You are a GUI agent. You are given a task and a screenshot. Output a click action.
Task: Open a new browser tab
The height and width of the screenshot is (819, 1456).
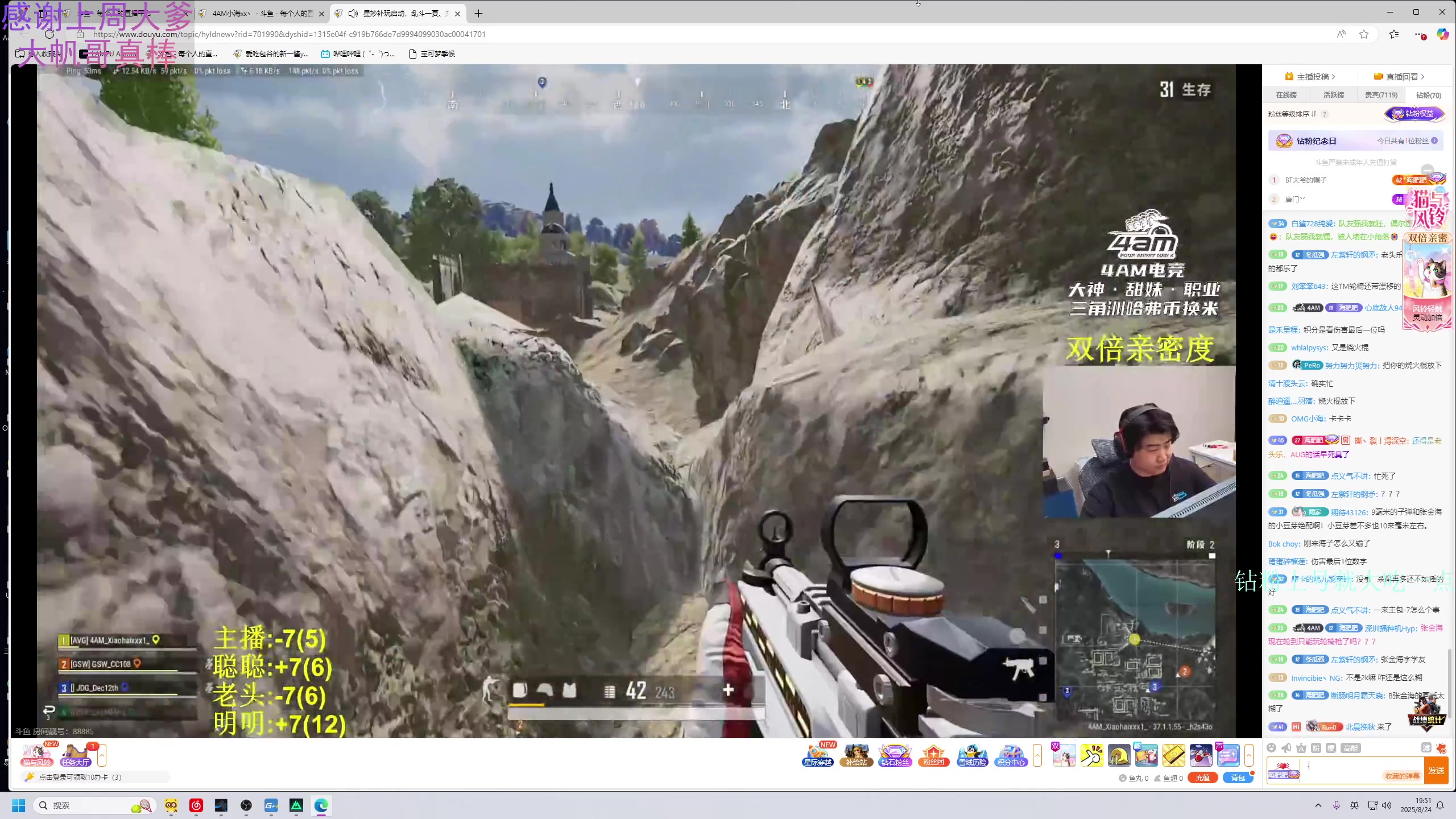478,13
